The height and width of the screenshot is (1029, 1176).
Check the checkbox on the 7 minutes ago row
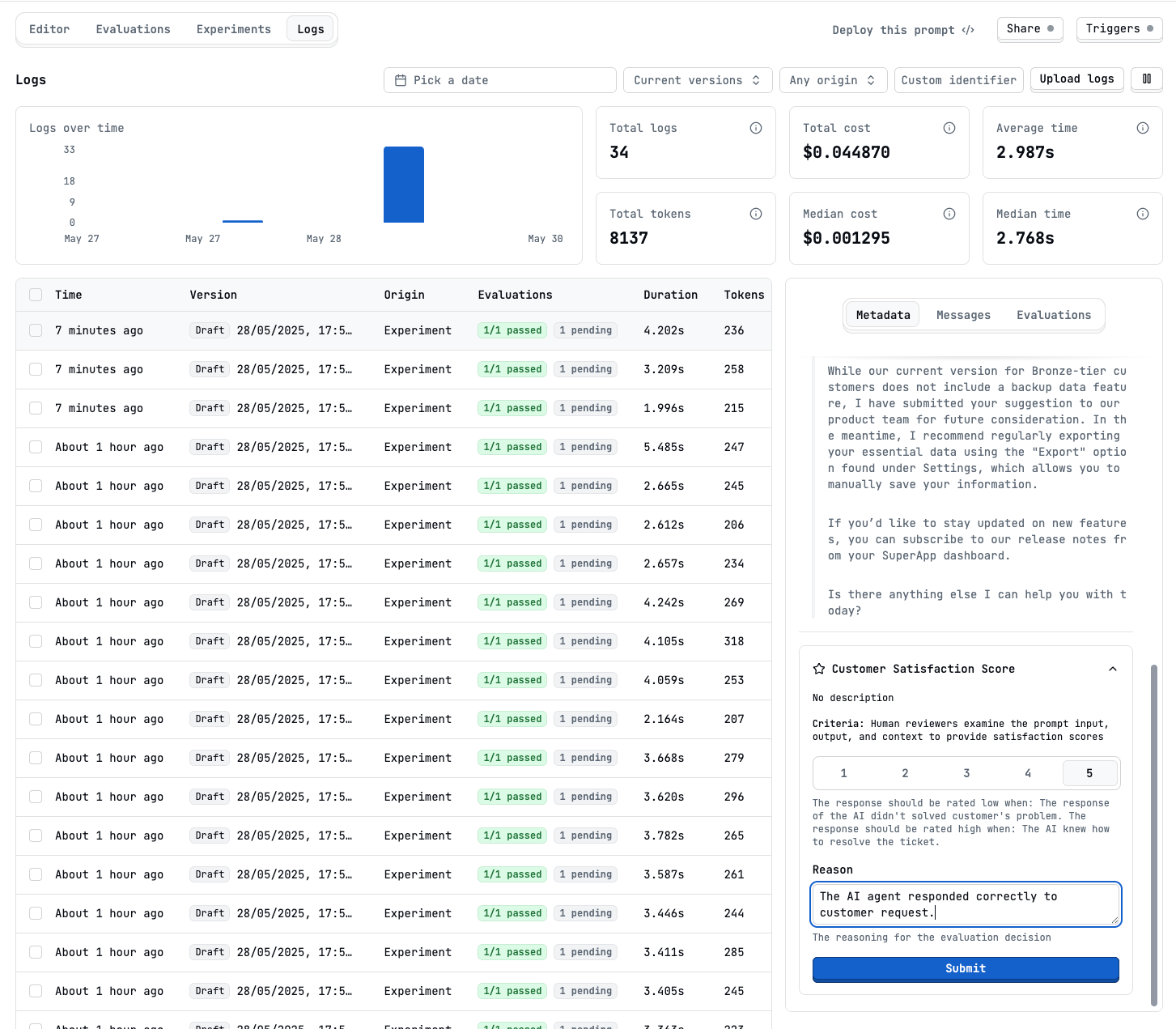(x=36, y=330)
